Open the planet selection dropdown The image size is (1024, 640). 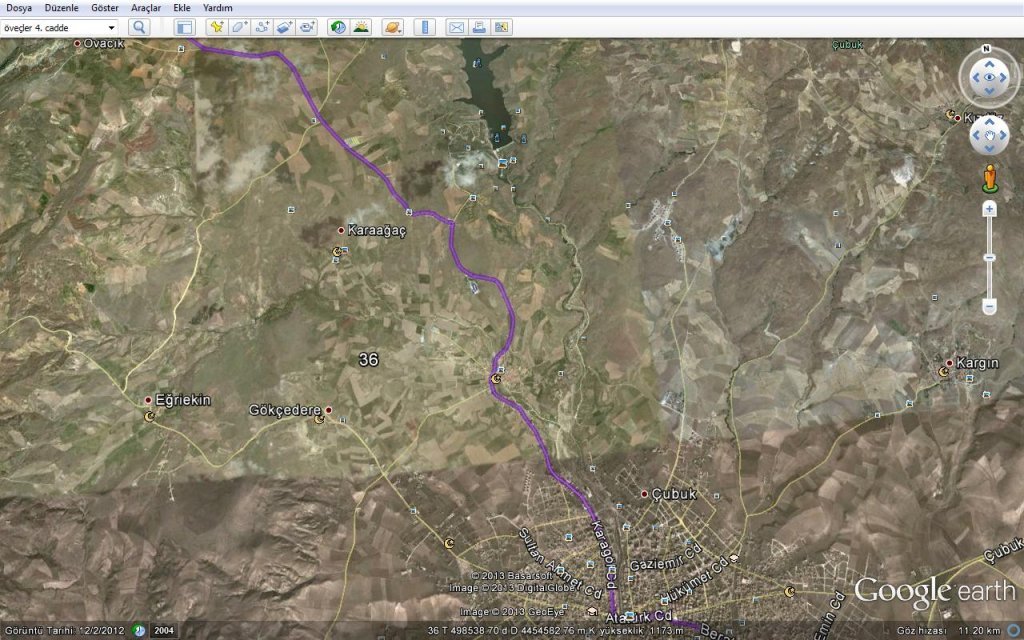(x=392, y=27)
